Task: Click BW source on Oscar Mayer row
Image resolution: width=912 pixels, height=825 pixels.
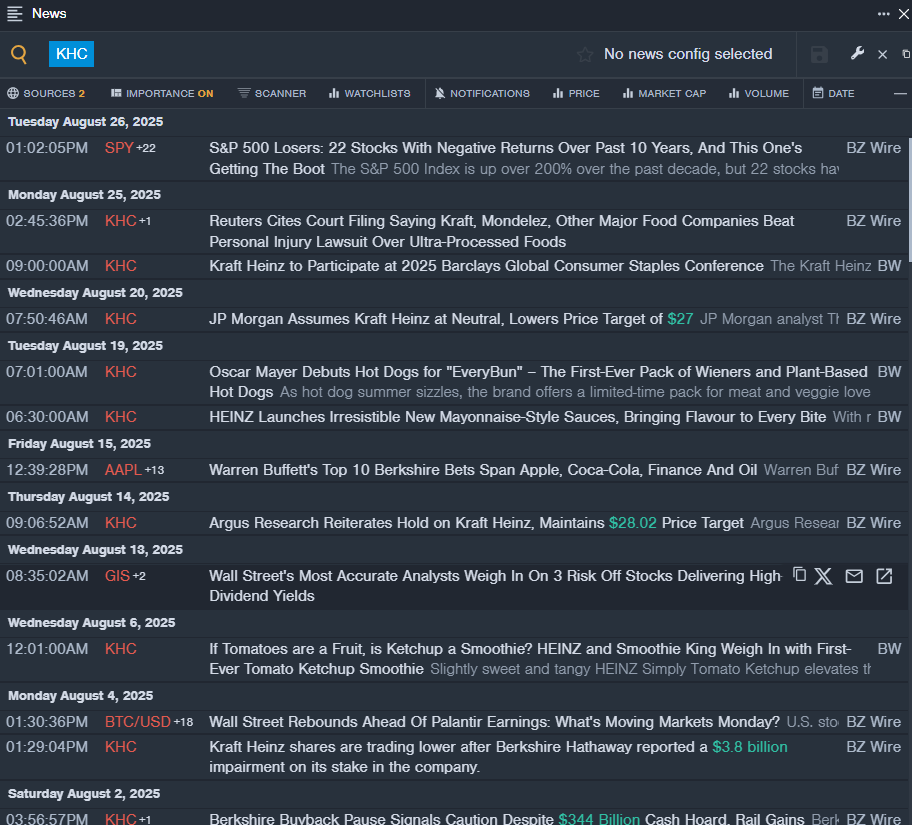Action: [889, 372]
